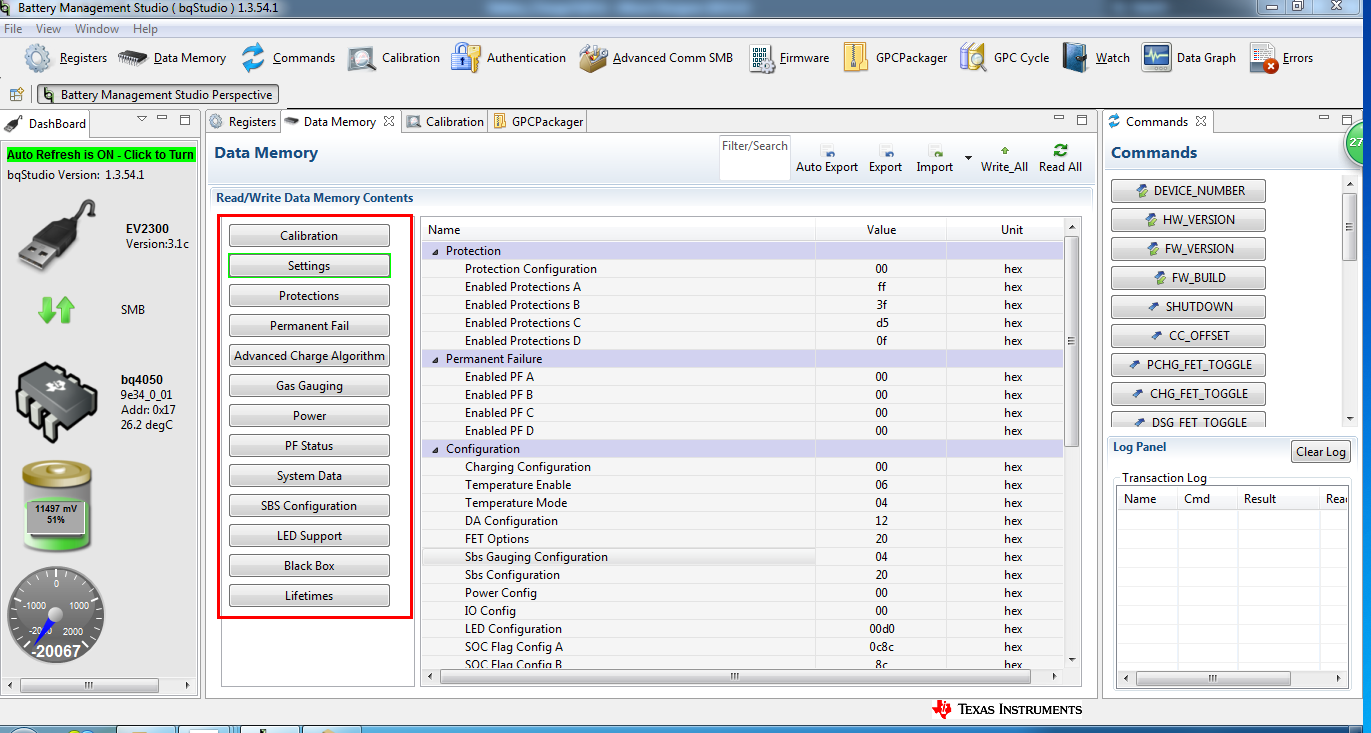Image resolution: width=1371 pixels, height=733 pixels.
Task: Collapse the Permanent Failure group
Action: tap(435, 359)
